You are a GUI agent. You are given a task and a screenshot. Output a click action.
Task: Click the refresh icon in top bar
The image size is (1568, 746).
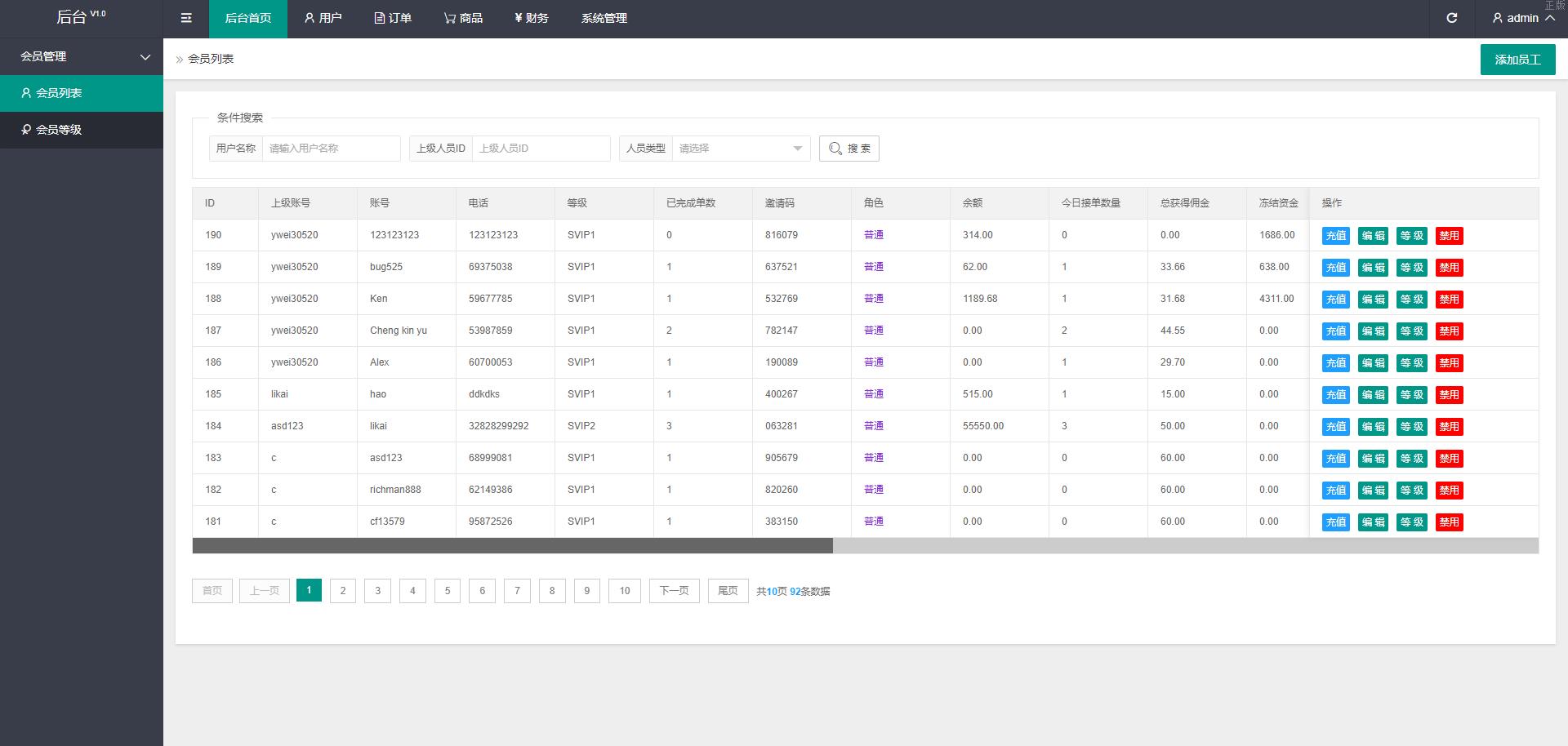[1451, 18]
